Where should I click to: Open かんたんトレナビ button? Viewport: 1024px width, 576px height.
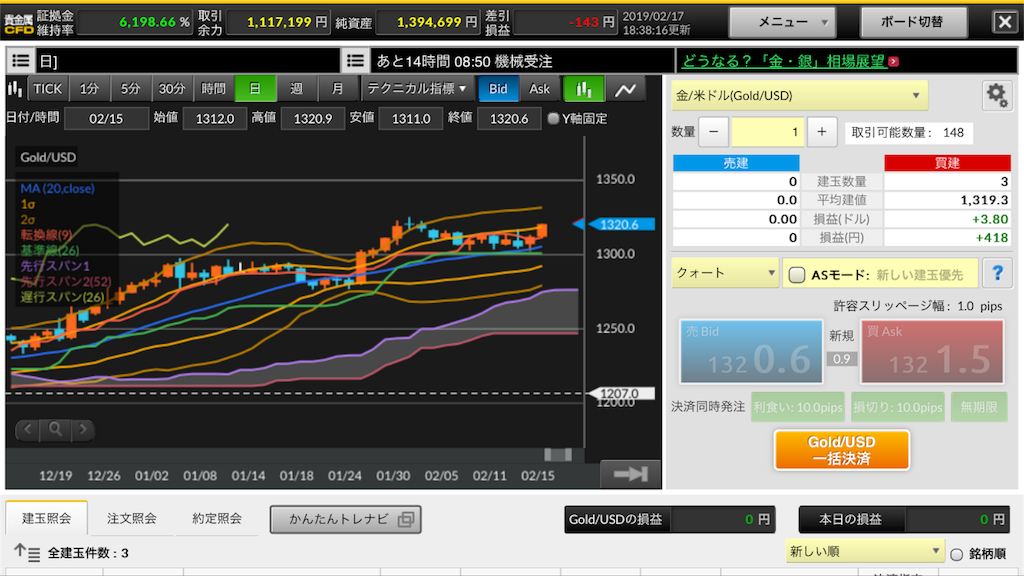(345, 519)
